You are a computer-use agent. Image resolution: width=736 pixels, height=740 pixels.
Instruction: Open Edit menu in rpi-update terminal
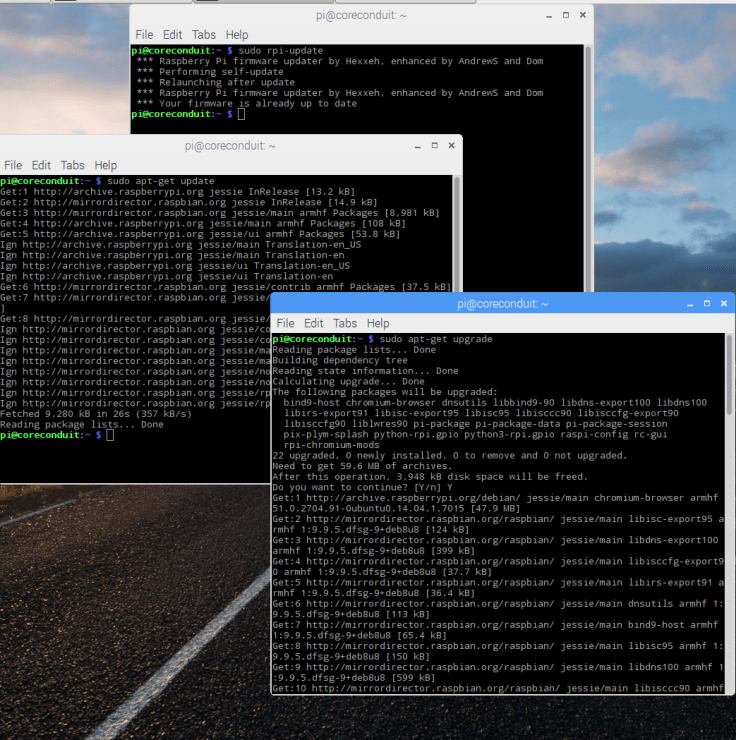point(173,35)
